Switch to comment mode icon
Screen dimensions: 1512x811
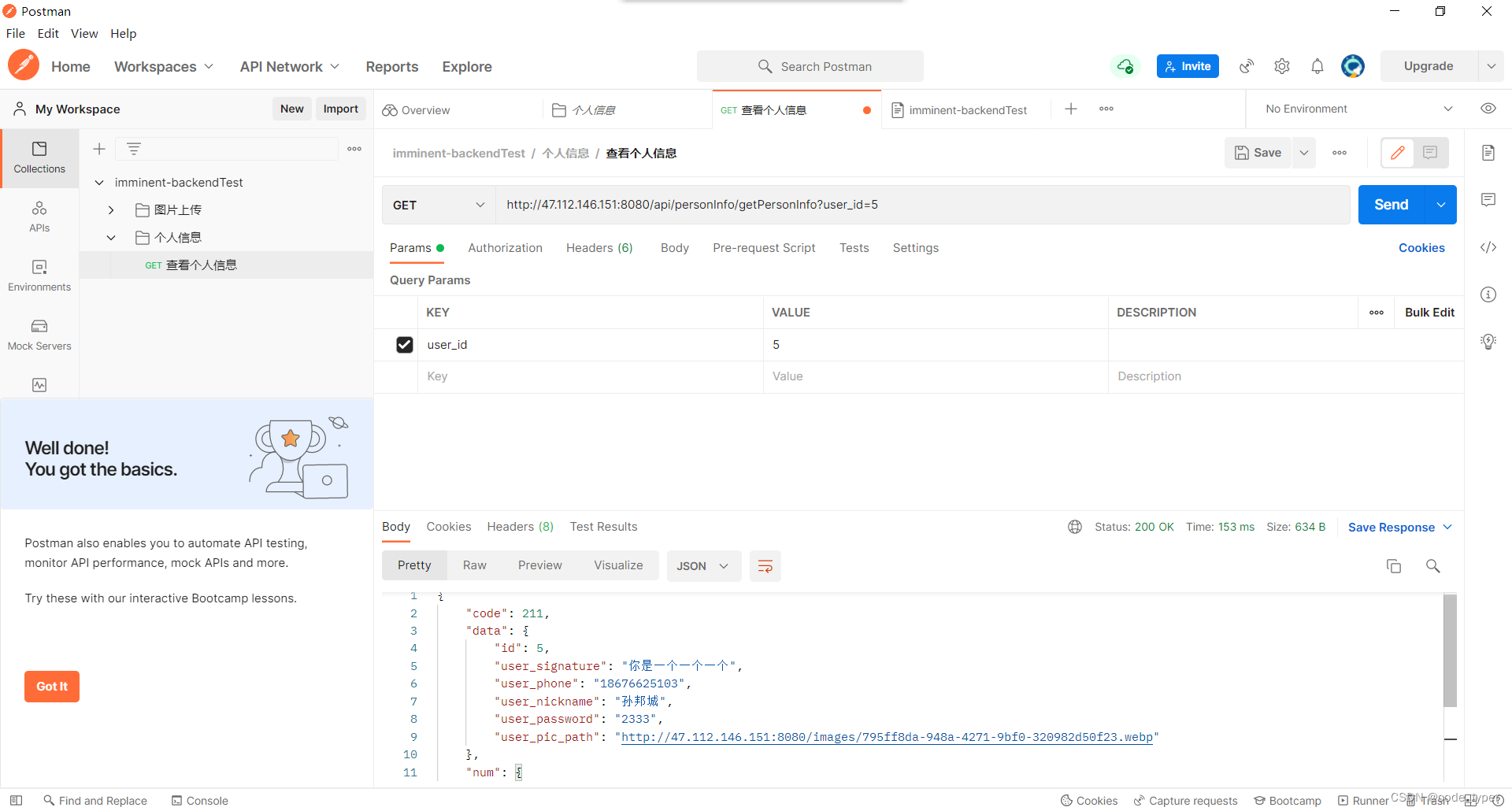pyautogui.click(x=1430, y=153)
